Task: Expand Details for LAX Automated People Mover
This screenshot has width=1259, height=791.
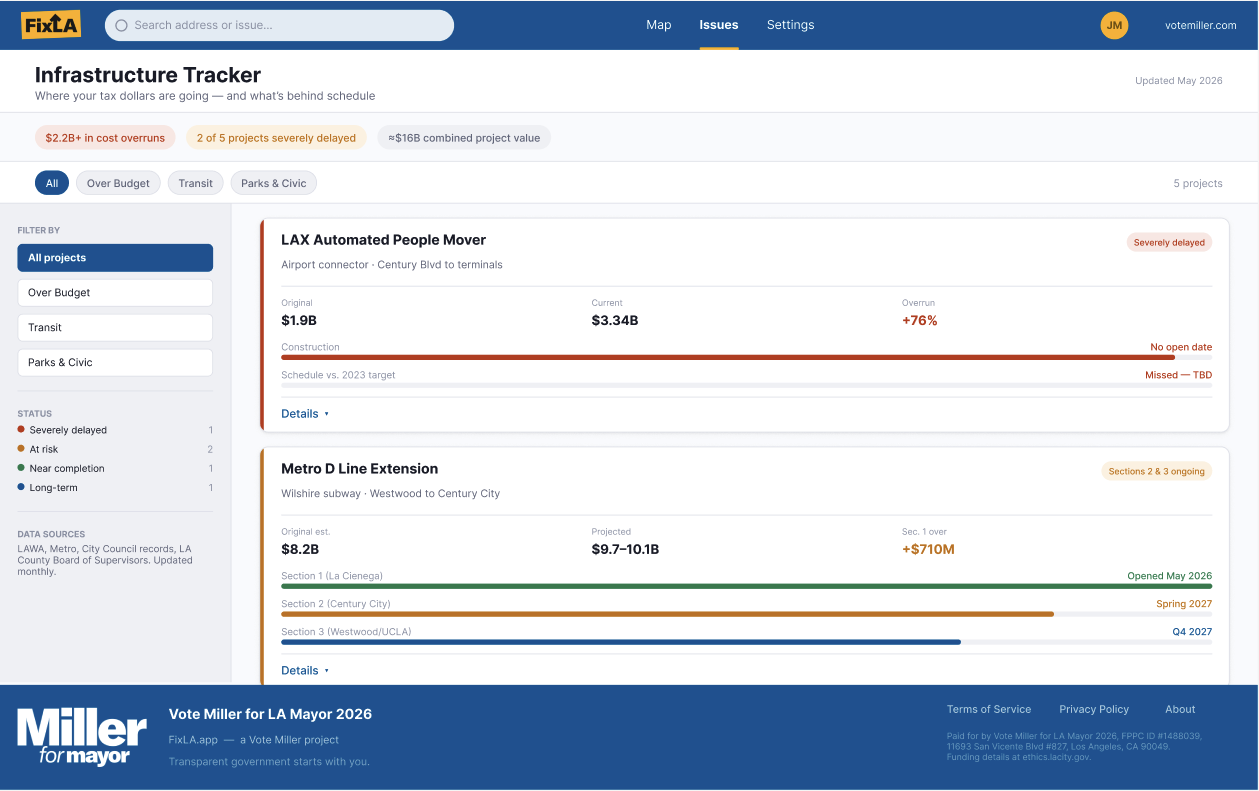Action: [x=305, y=414]
